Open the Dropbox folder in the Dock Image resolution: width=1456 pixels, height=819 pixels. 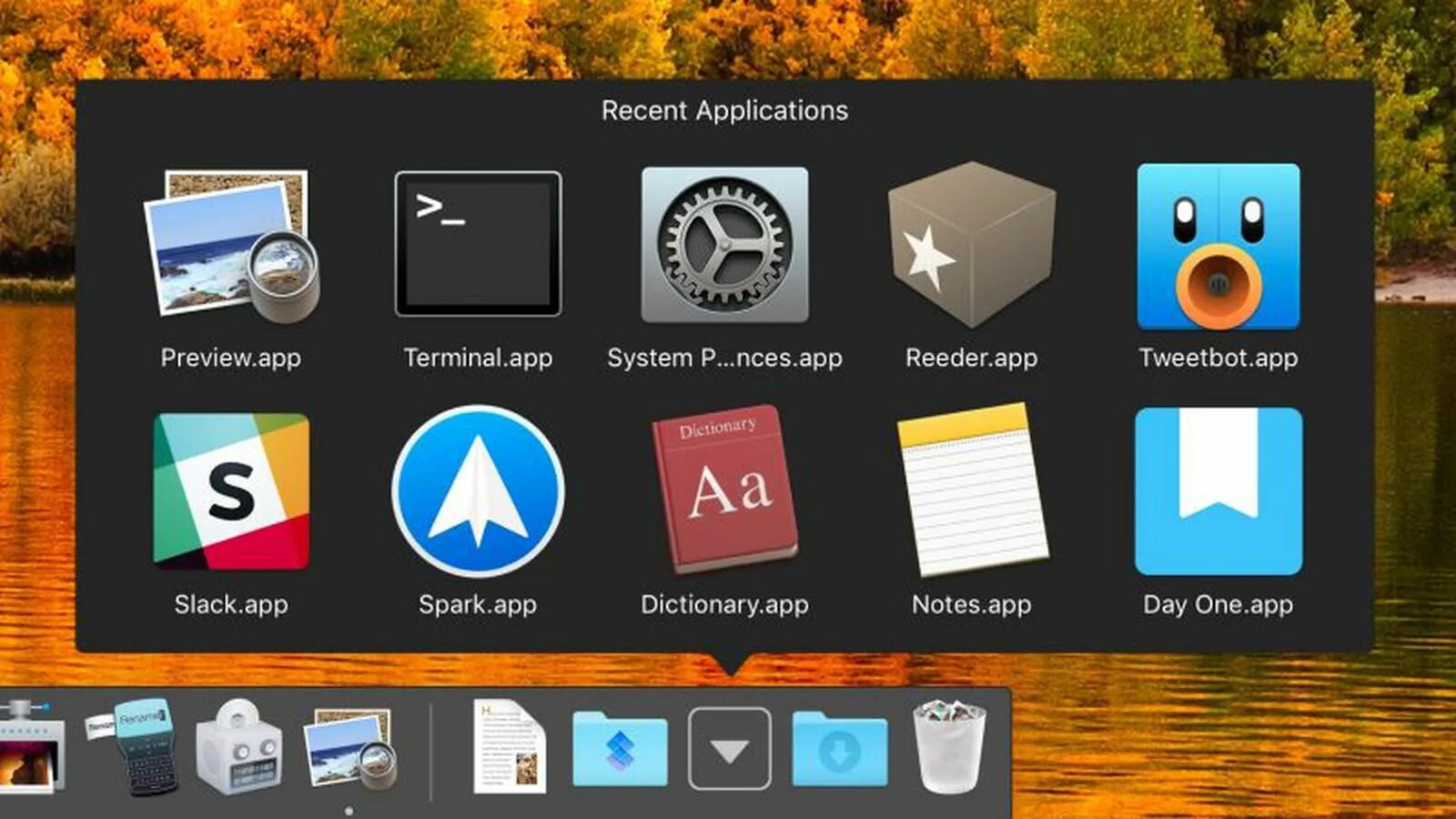pyautogui.click(x=620, y=748)
